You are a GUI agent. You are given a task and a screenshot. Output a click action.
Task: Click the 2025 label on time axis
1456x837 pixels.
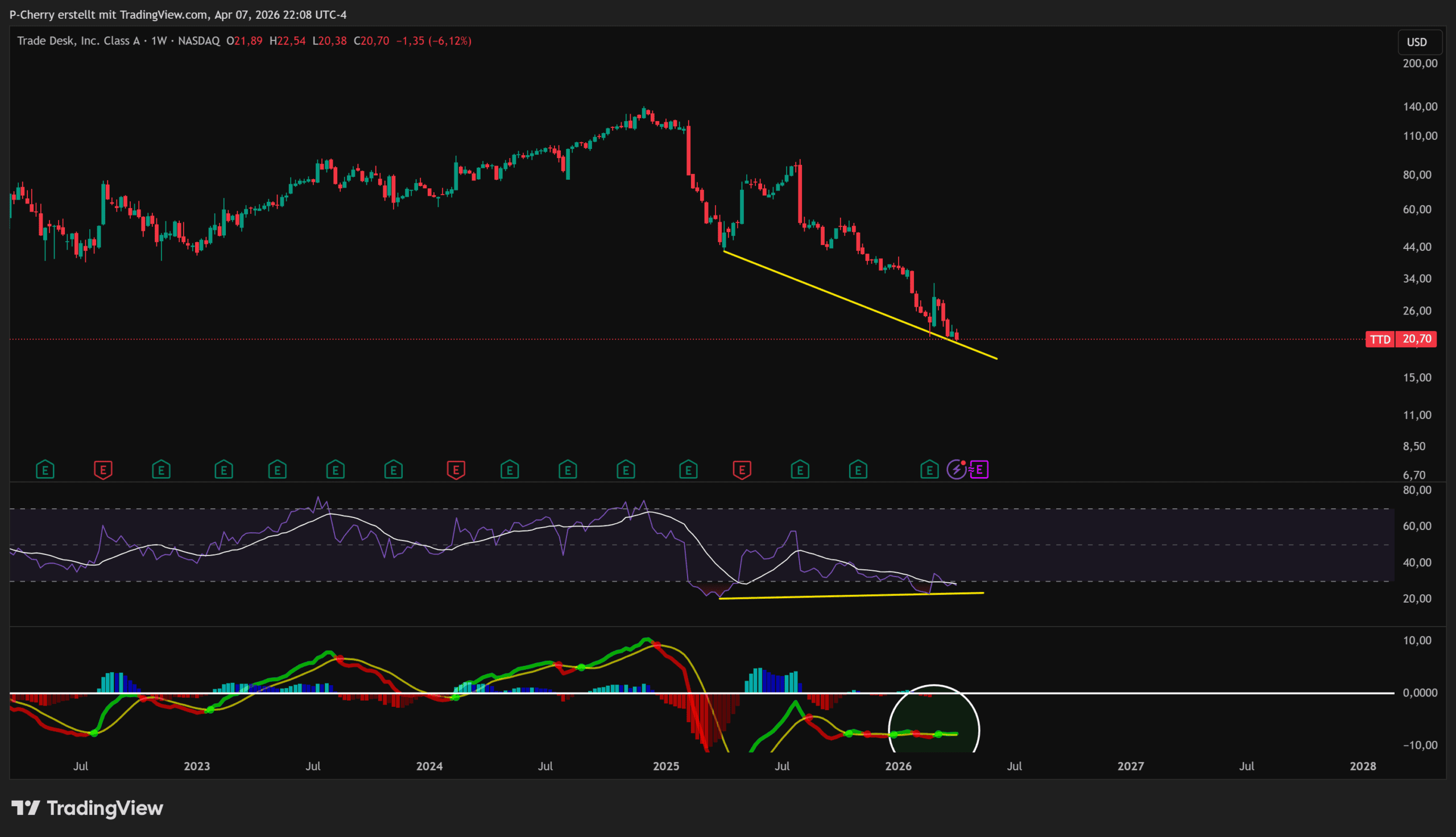point(666,766)
